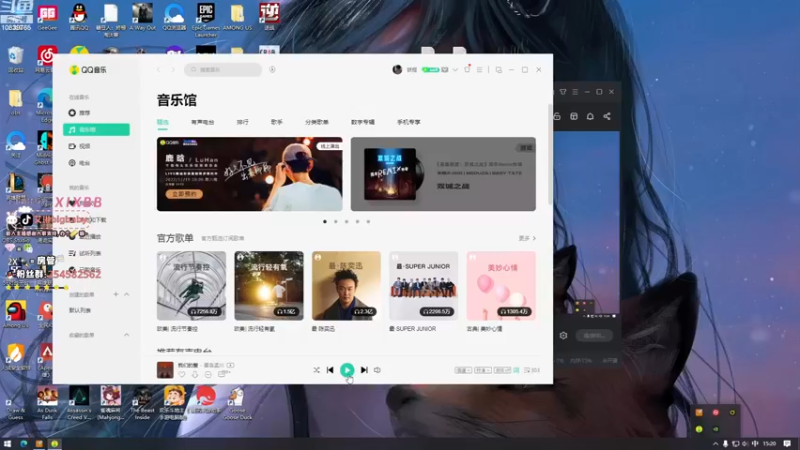
Task: Switch to the 歌手 tab
Action: coord(277,122)
